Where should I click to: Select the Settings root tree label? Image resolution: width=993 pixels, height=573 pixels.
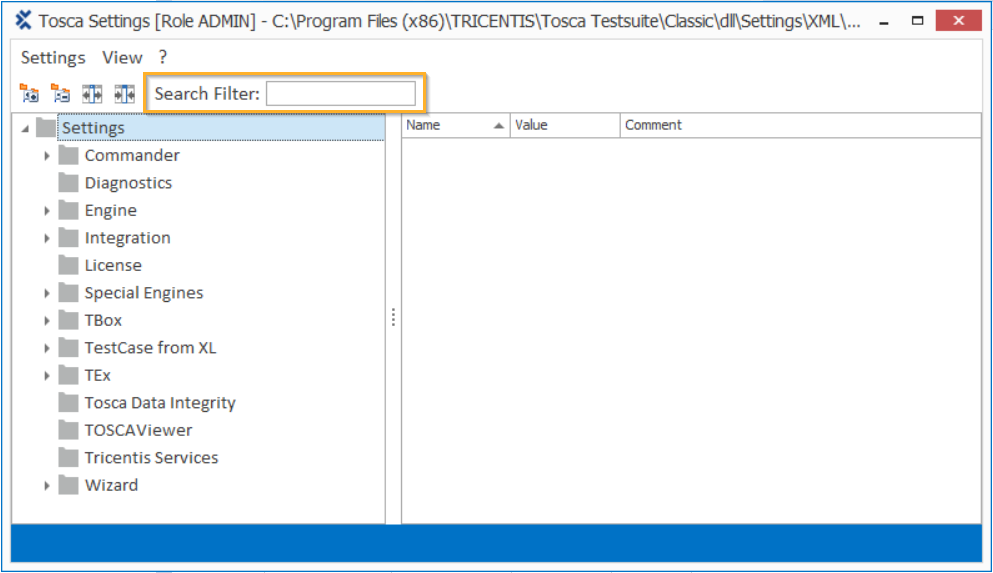pyautogui.click(x=93, y=128)
